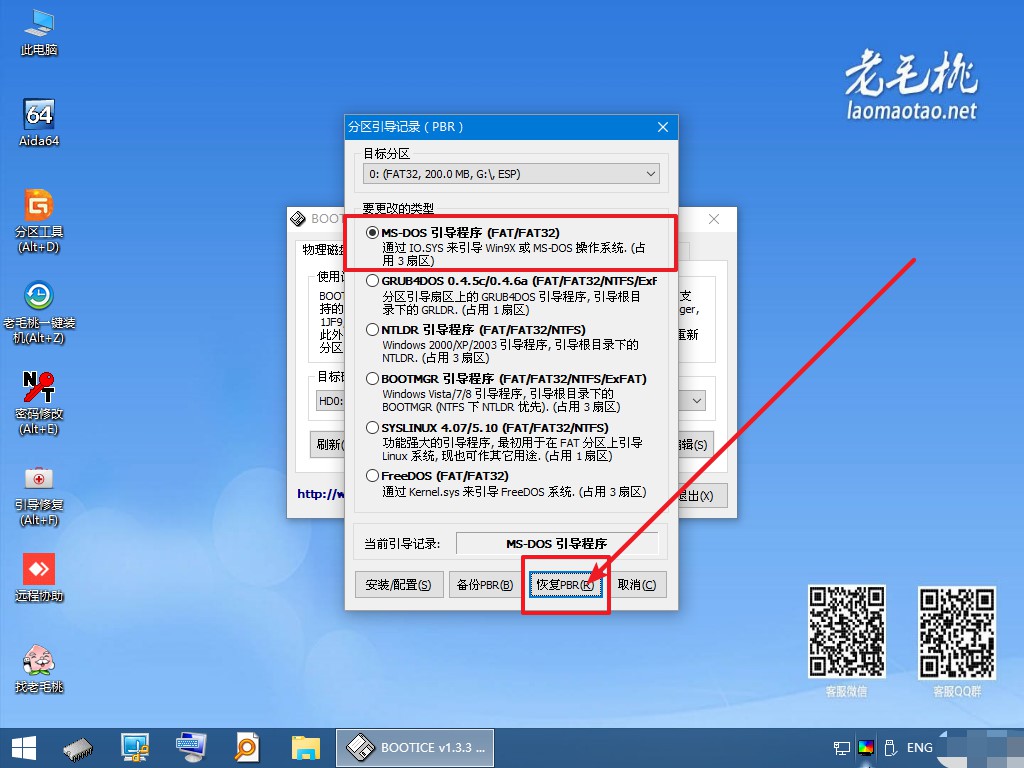Launch 引导修复 (Alt+F) desktop icon

39,496
